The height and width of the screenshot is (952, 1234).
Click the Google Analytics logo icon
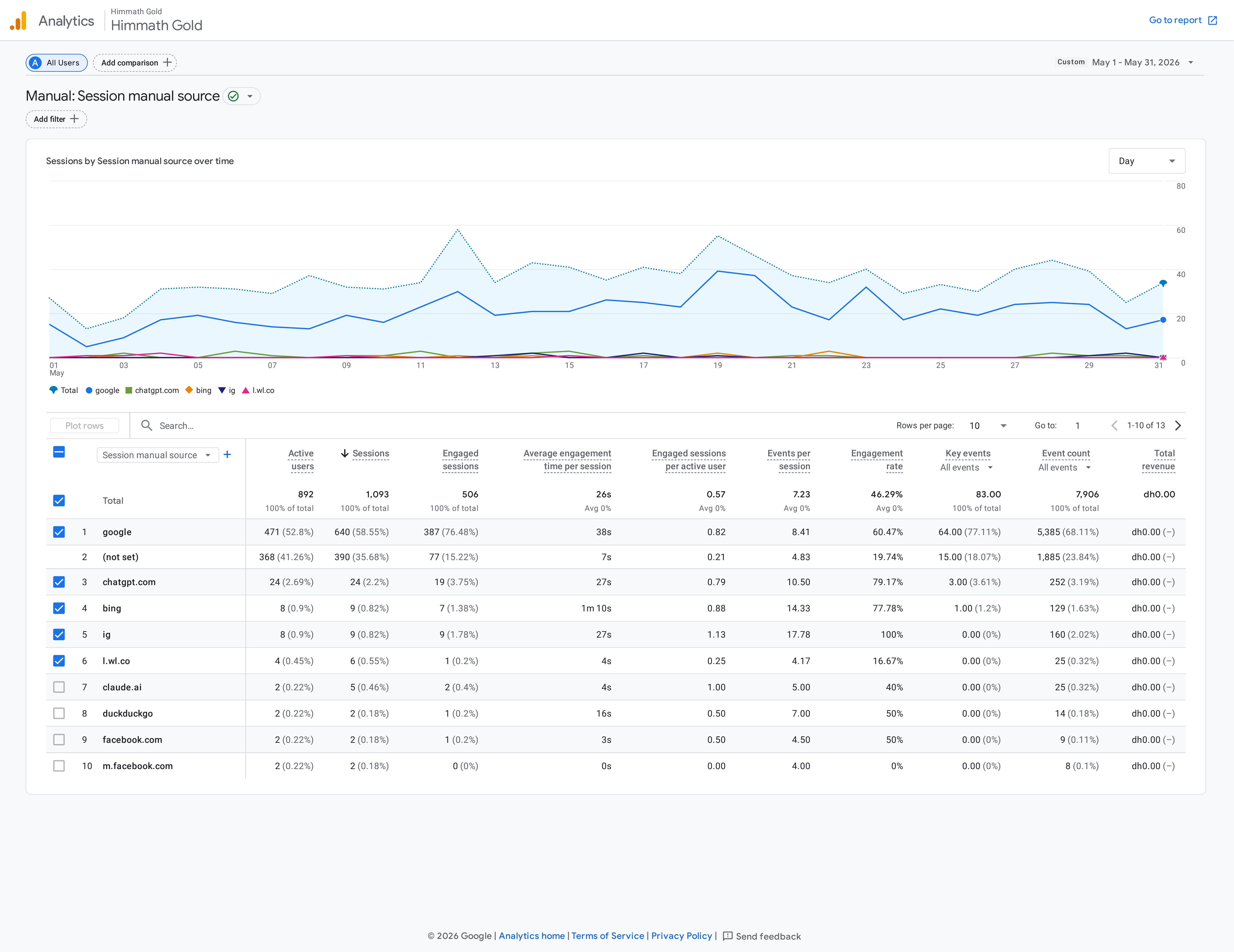click(x=18, y=21)
